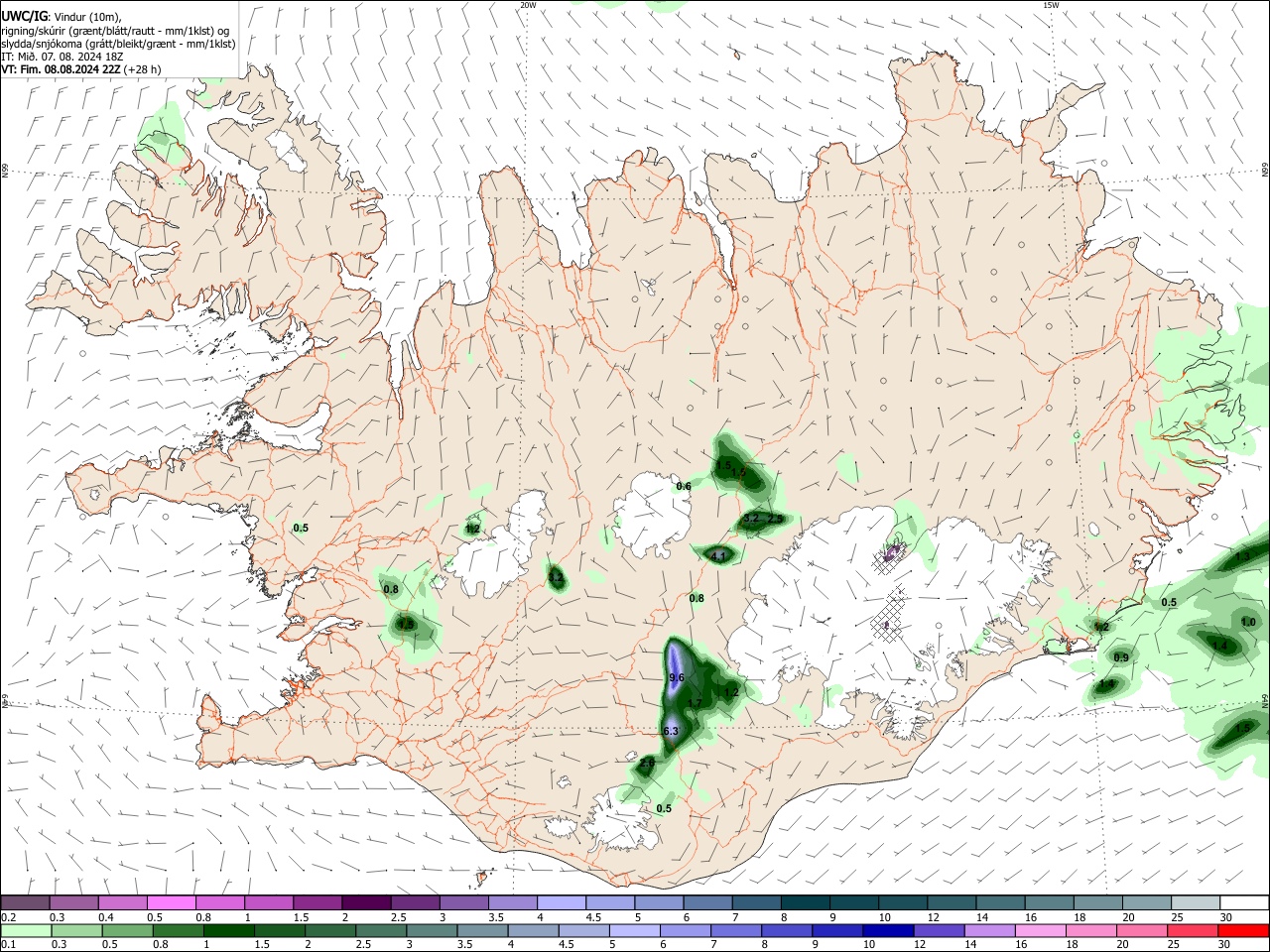Screen dimensions: 1270x952
Task: Click the 0.2 label in the snow legend
Action: (x=8, y=917)
